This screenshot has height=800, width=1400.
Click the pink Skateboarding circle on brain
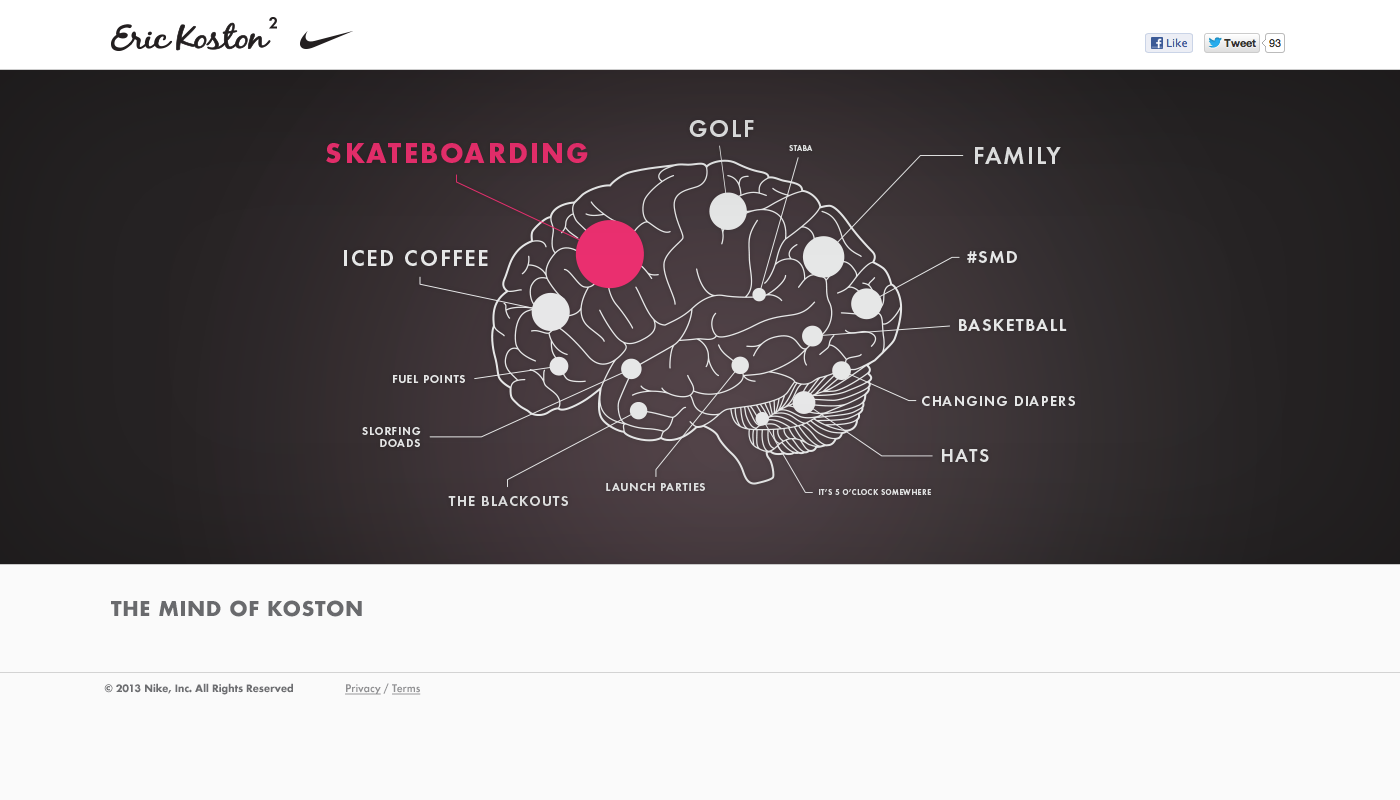click(x=609, y=254)
